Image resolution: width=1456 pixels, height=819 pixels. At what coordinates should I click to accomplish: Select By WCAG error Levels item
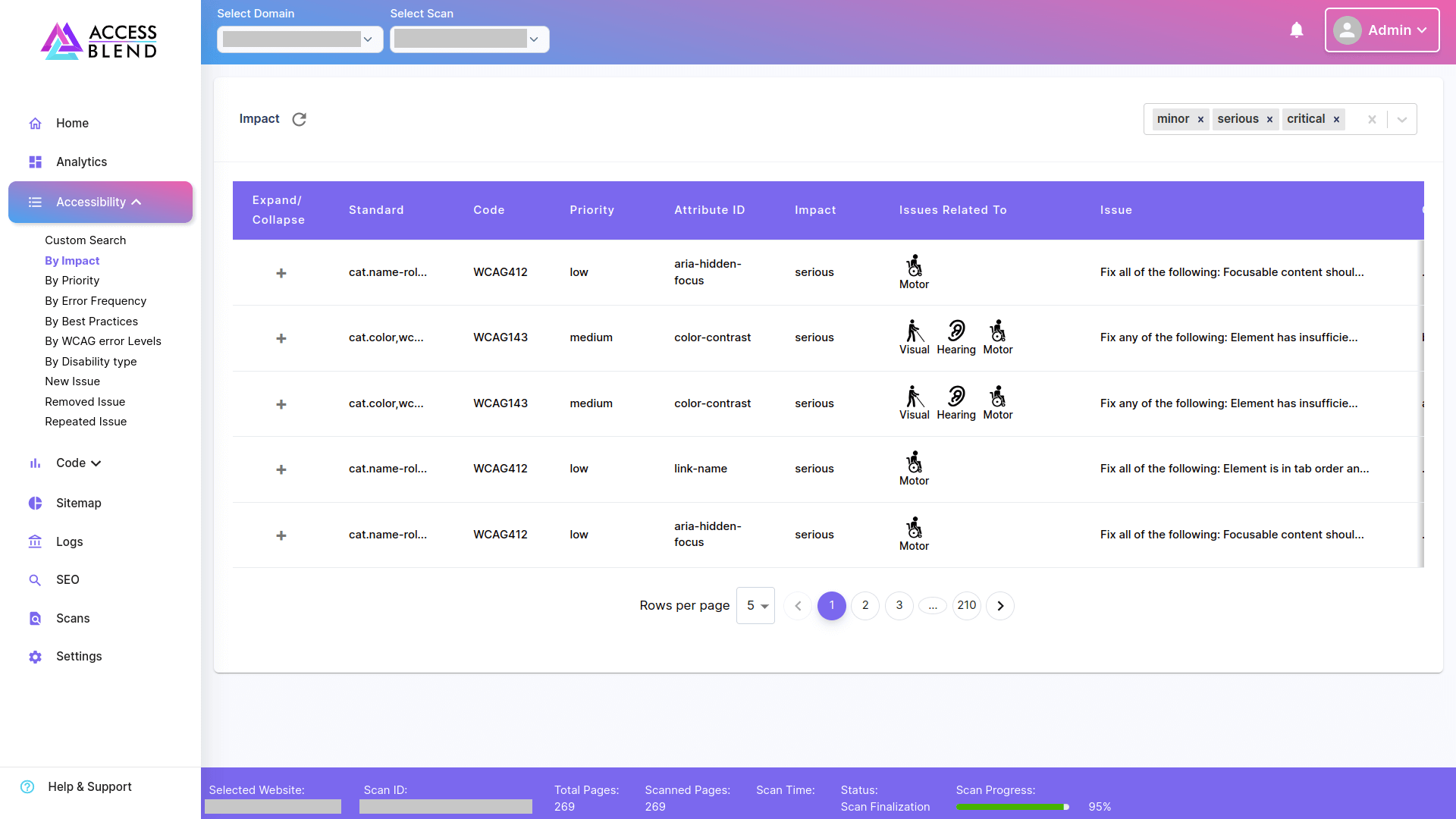(103, 341)
